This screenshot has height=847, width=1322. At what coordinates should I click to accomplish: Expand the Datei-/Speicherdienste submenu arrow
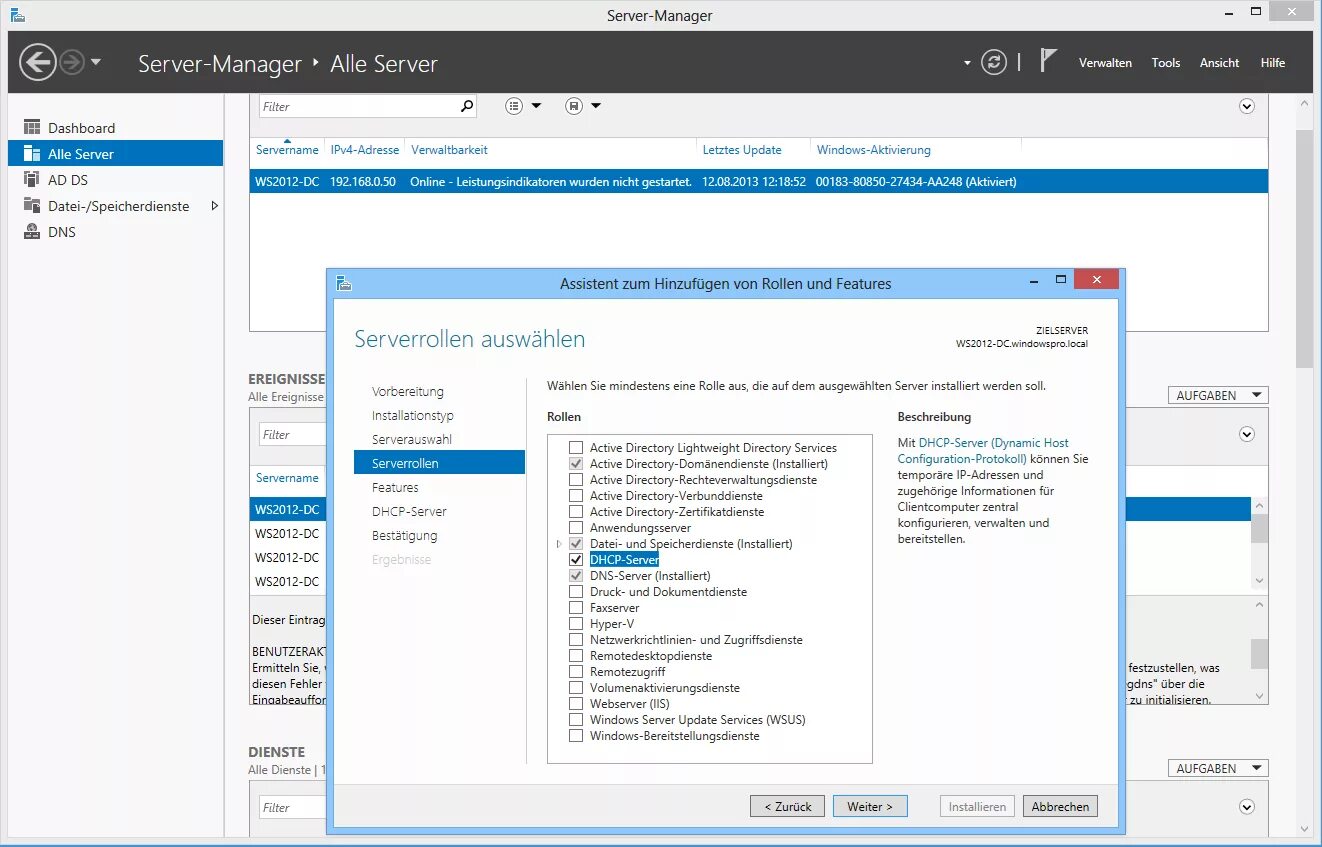[214, 206]
